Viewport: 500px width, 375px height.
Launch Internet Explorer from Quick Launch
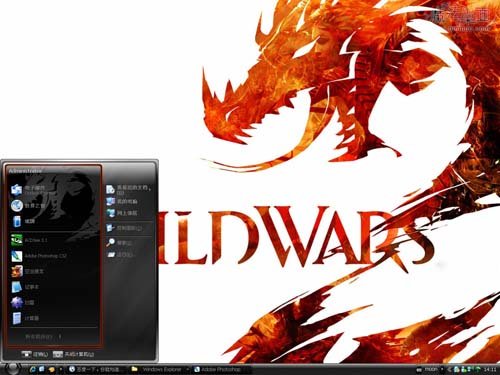tap(33, 369)
